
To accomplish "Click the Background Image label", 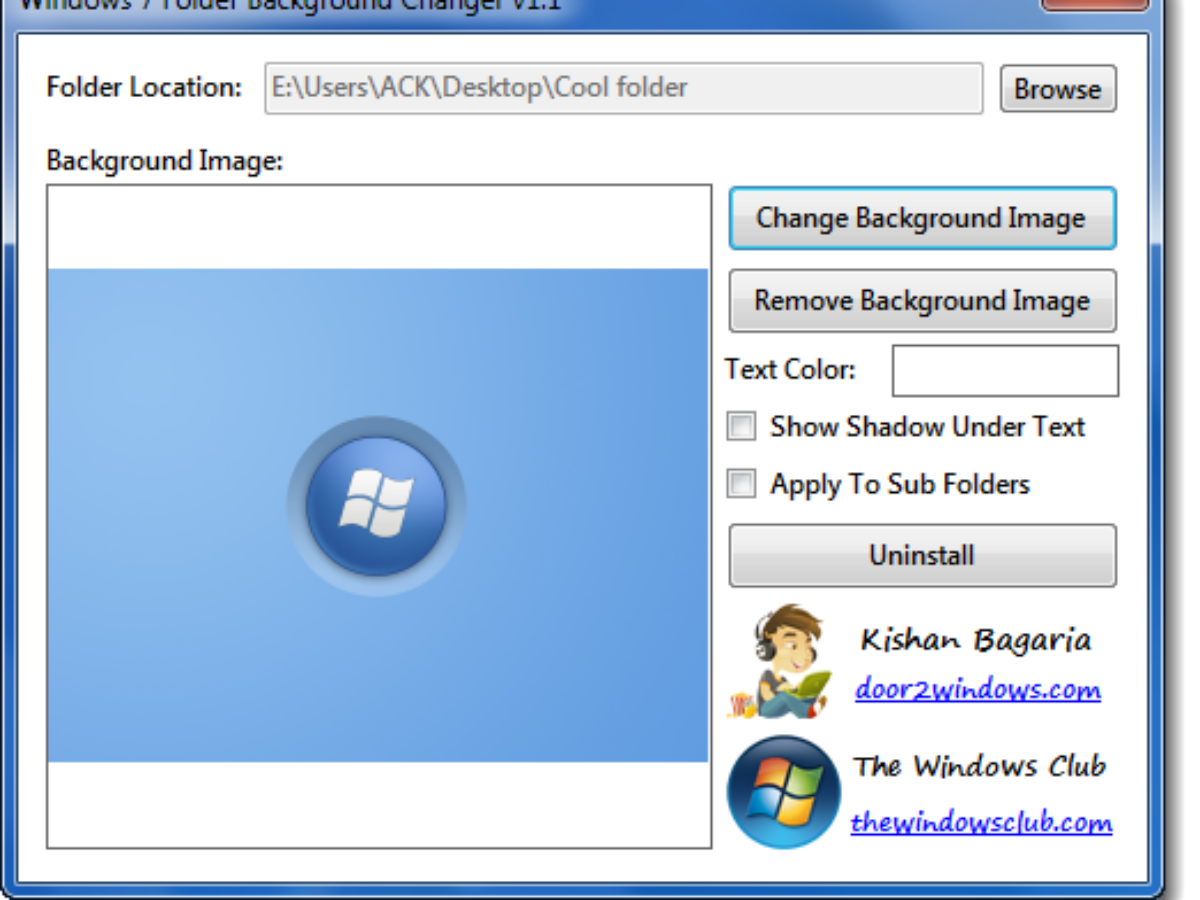I will pos(165,160).
